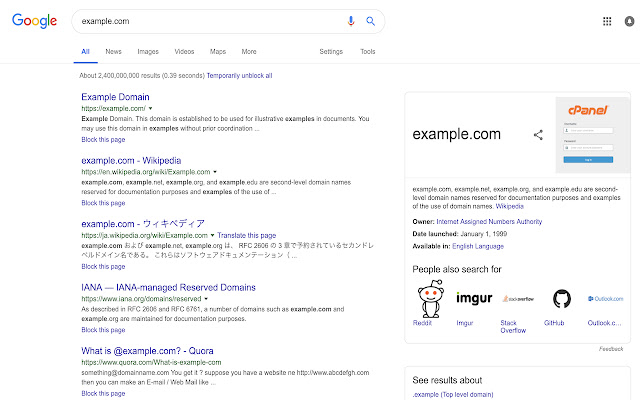Open the Stack Overflow text label
Screen dimensions: 640x400
click(513, 327)
